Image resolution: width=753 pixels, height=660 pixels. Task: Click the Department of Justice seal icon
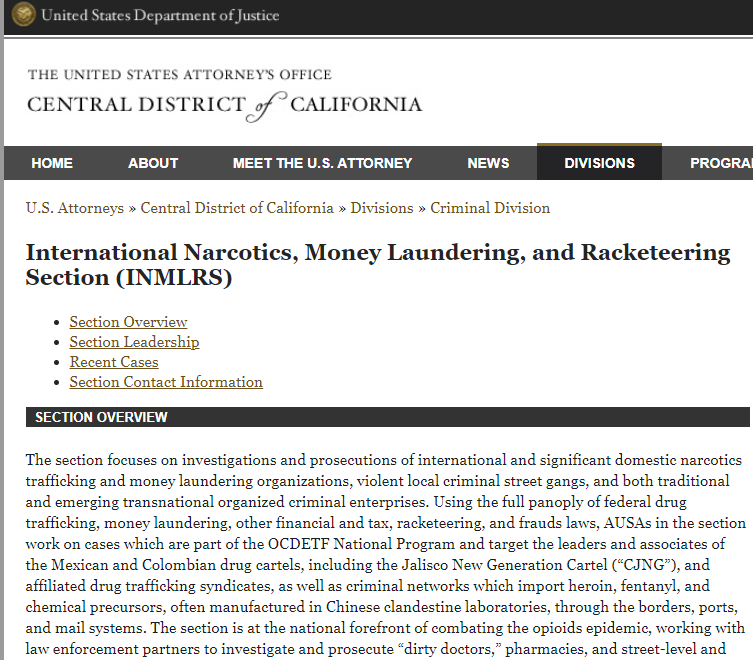tap(23, 14)
